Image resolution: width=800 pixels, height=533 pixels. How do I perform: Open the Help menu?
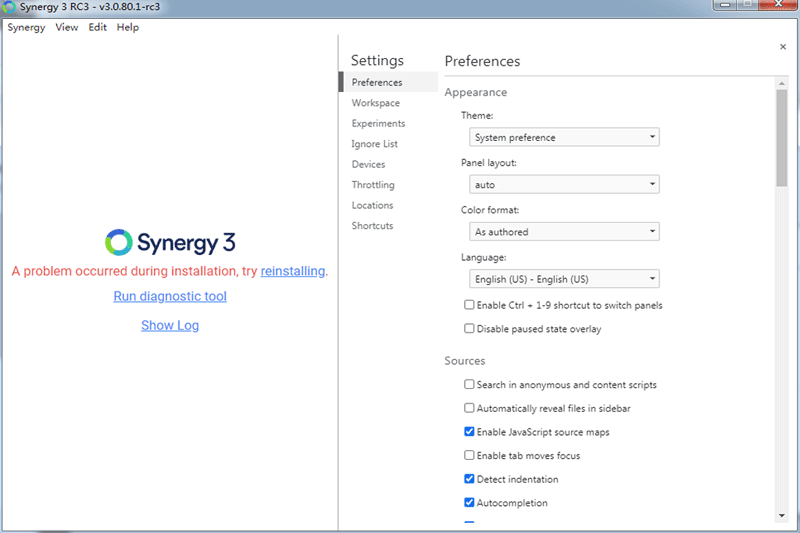128,28
